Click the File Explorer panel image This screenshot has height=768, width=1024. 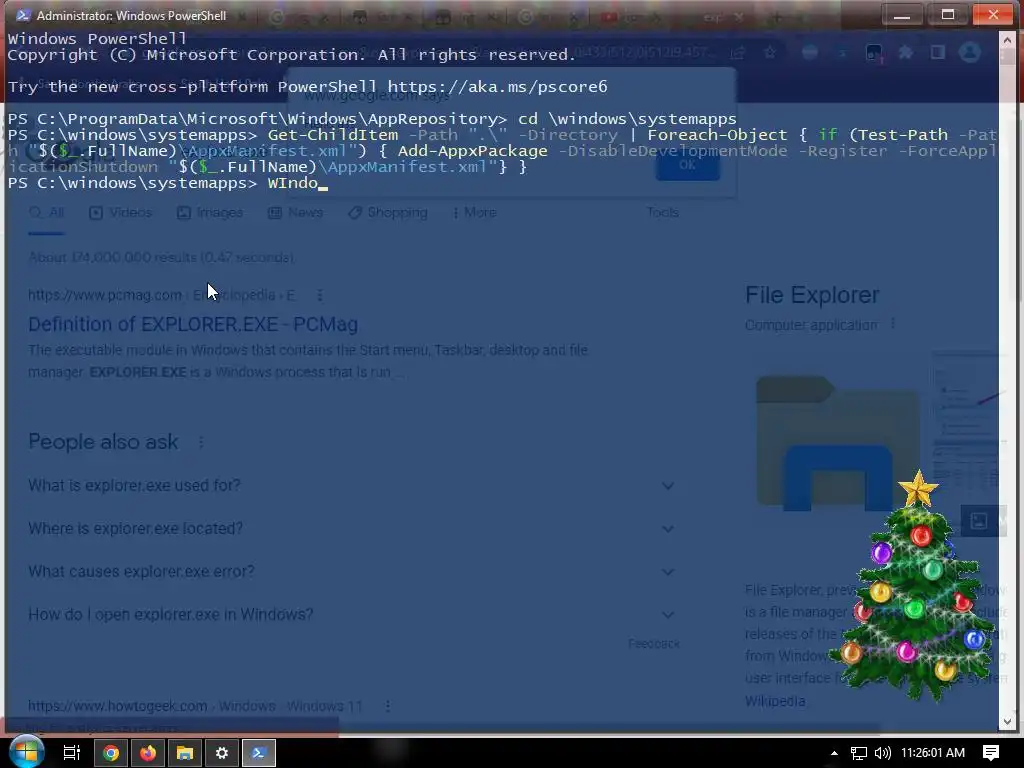(x=838, y=443)
